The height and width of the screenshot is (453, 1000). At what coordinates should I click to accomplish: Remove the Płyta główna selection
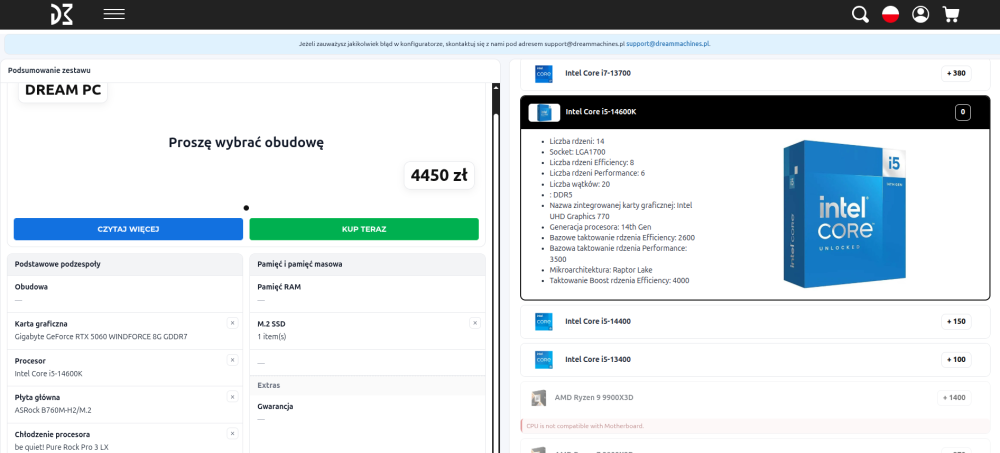pyautogui.click(x=232, y=397)
